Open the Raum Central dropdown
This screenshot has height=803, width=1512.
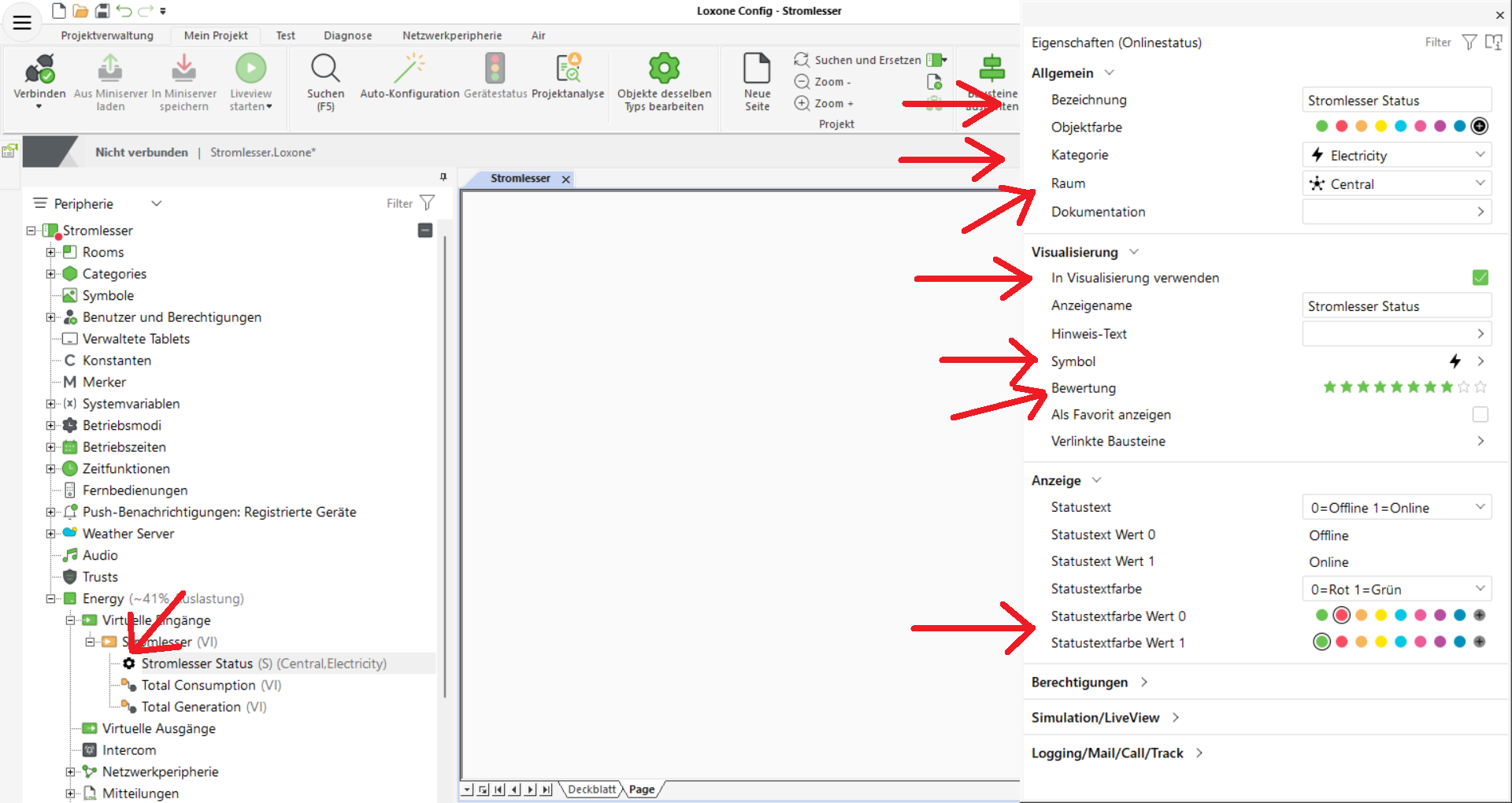pyautogui.click(x=1396, y=184)
